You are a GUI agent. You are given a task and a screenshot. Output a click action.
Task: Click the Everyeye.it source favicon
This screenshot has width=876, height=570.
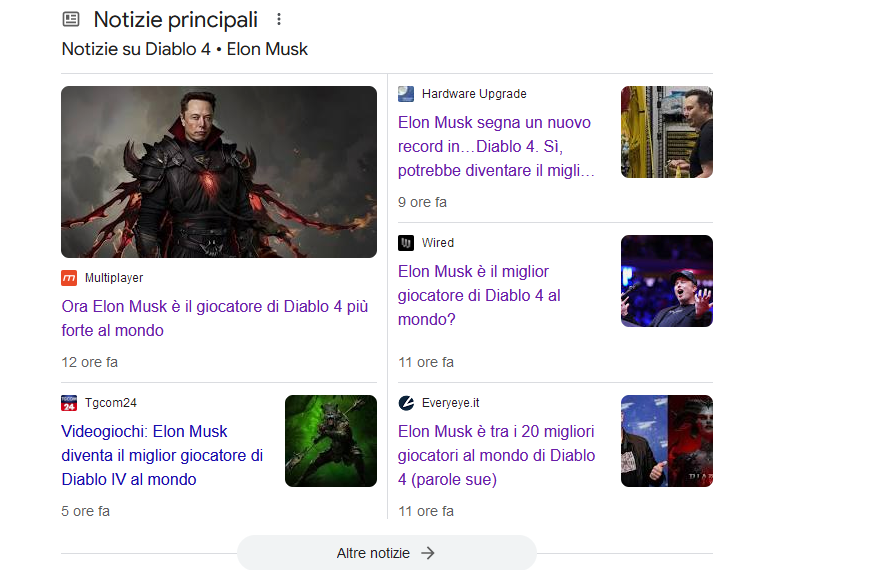click(406, 403)
